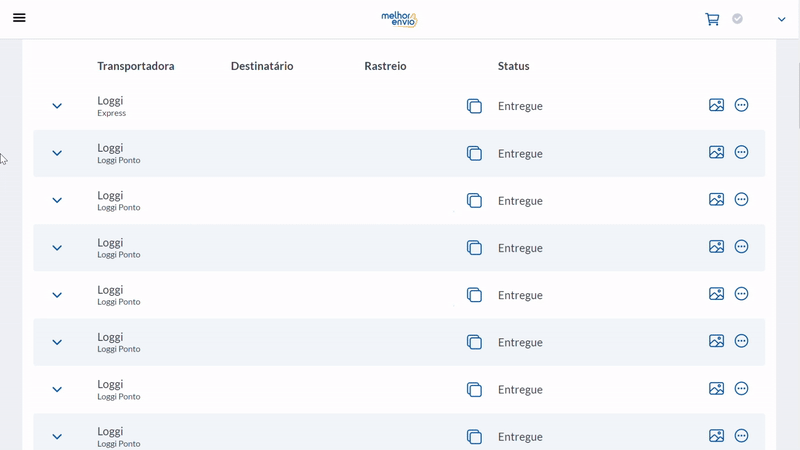Click the gray verified check icon

pos(737,19)
